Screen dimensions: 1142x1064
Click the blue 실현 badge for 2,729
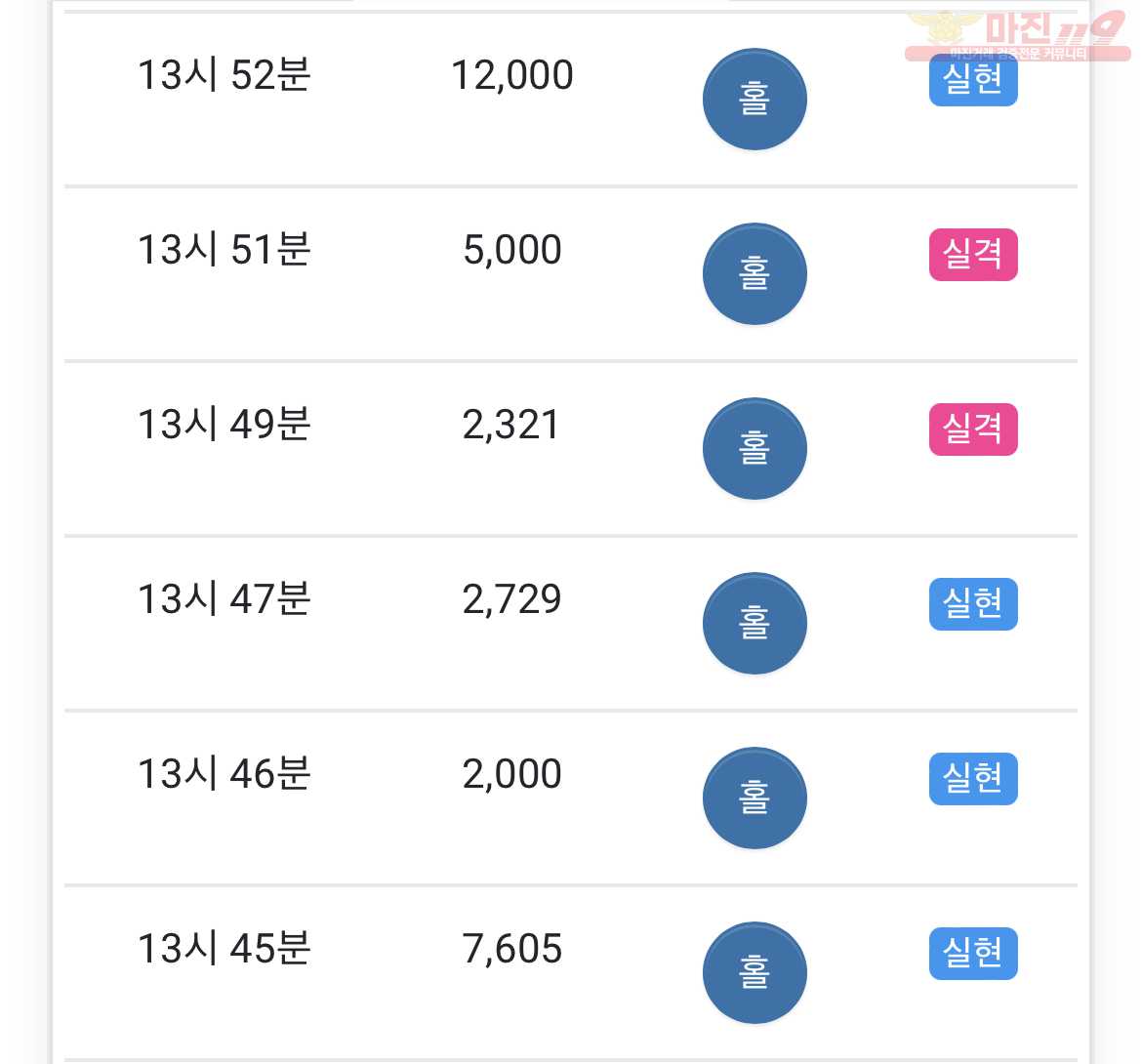(x=973, y=603)
